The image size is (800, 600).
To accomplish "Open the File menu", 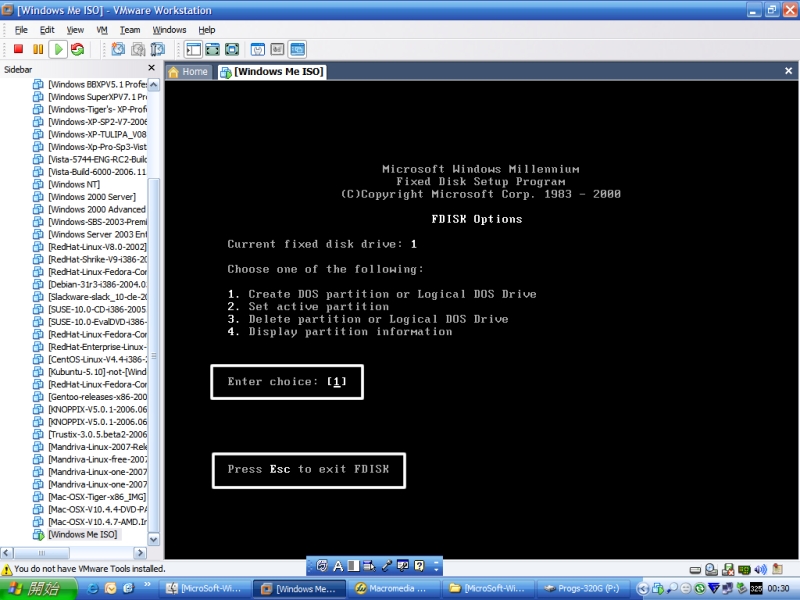I will [21, 30].
